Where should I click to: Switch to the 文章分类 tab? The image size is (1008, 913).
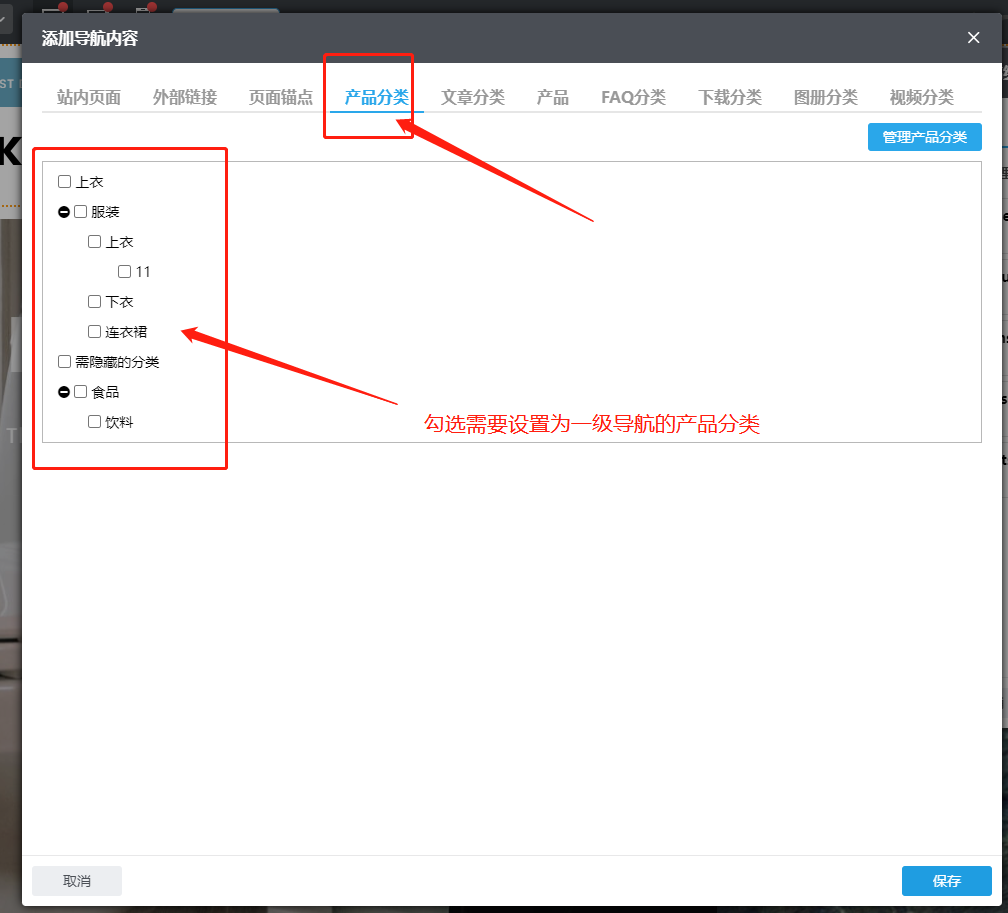[x=473, y=97]
